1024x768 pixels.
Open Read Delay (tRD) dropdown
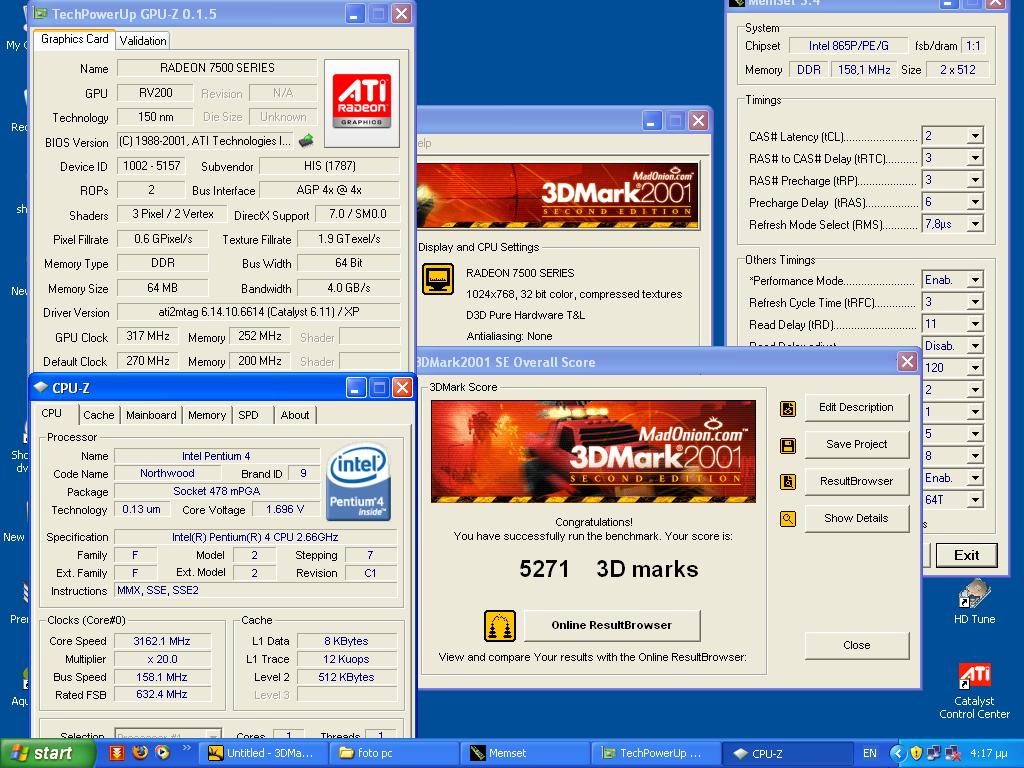coord(975,324)
